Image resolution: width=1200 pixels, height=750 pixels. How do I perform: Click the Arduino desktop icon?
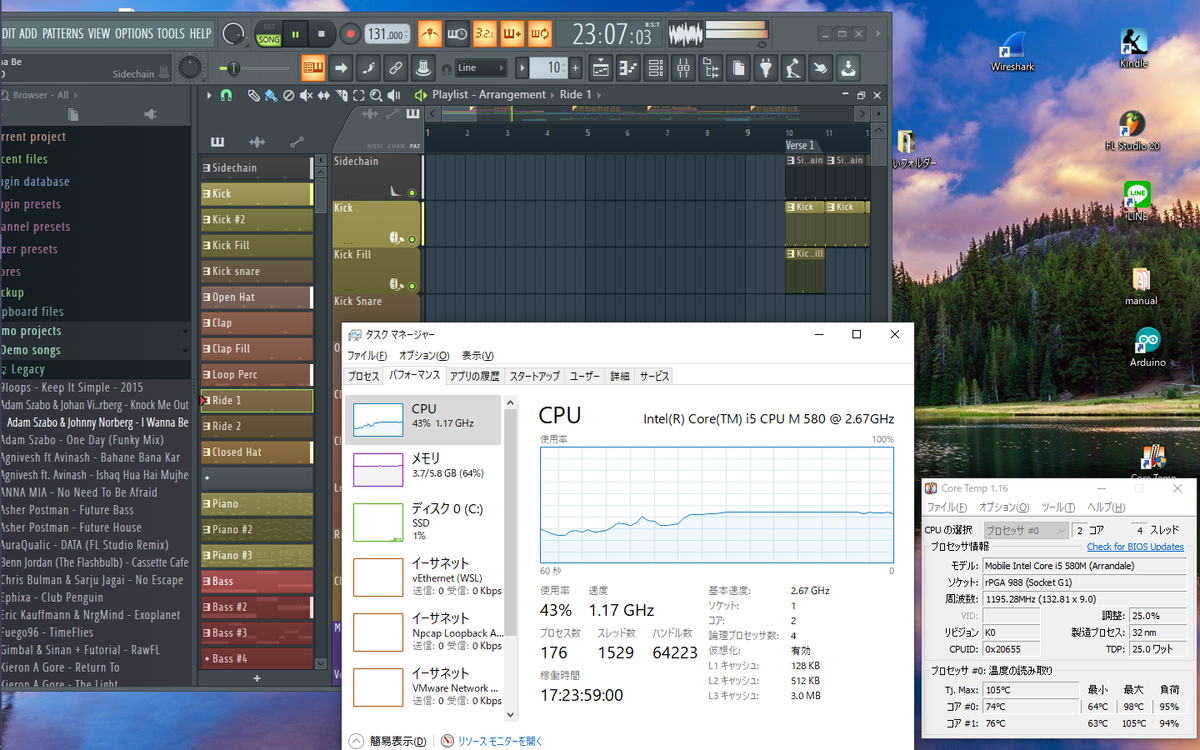(1147, 348)
